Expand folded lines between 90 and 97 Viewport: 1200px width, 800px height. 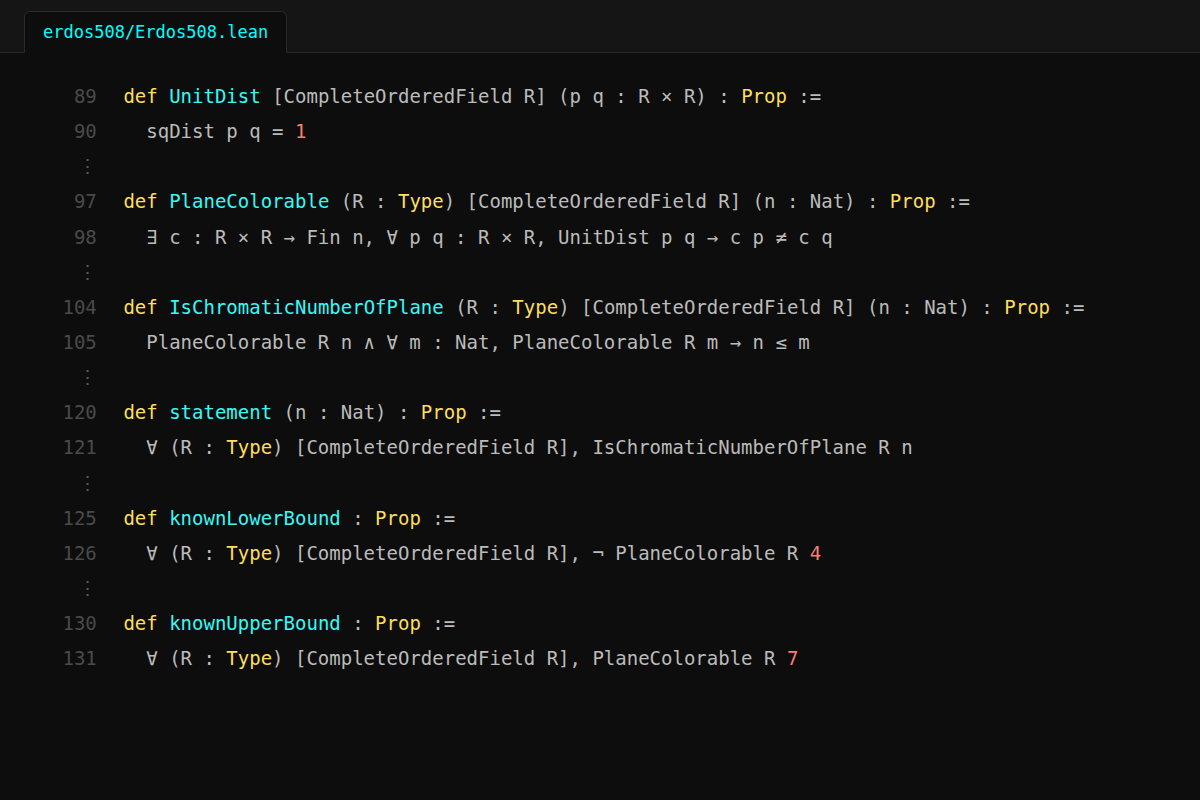point(87,166)
